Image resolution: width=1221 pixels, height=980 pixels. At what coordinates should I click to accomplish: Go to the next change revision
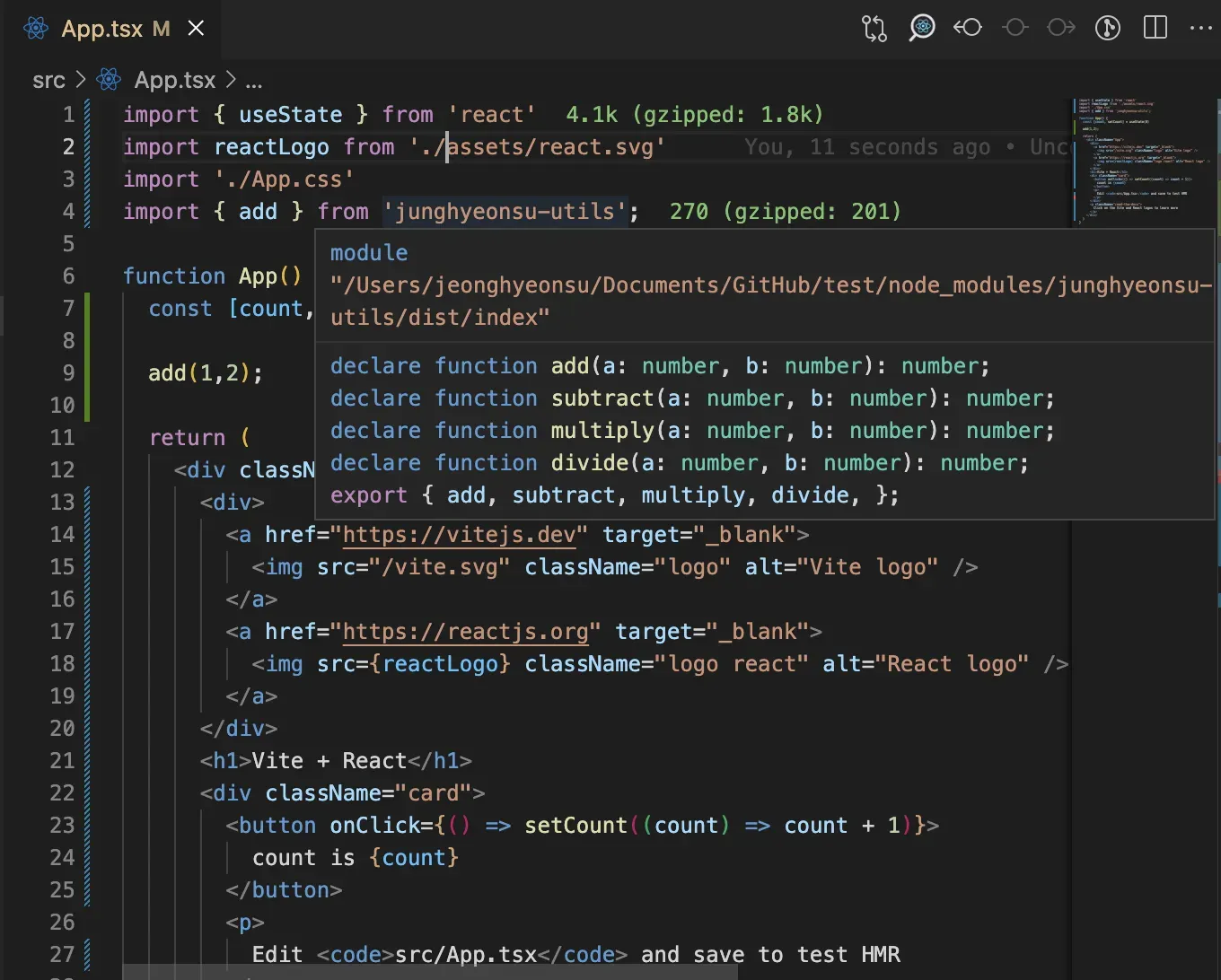pos(1061,29)
